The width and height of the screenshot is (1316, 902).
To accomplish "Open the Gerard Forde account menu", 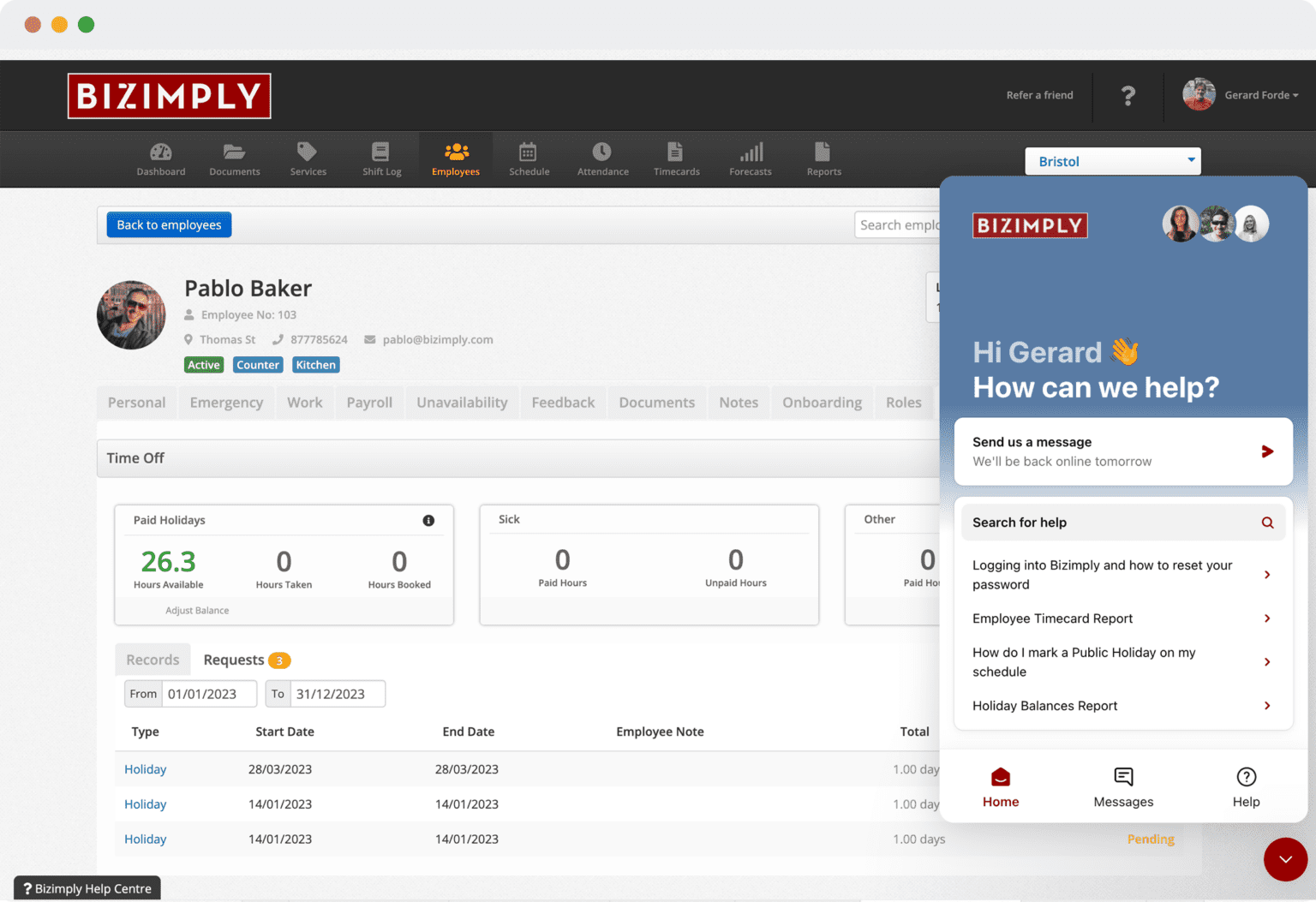I will 1241,95.
